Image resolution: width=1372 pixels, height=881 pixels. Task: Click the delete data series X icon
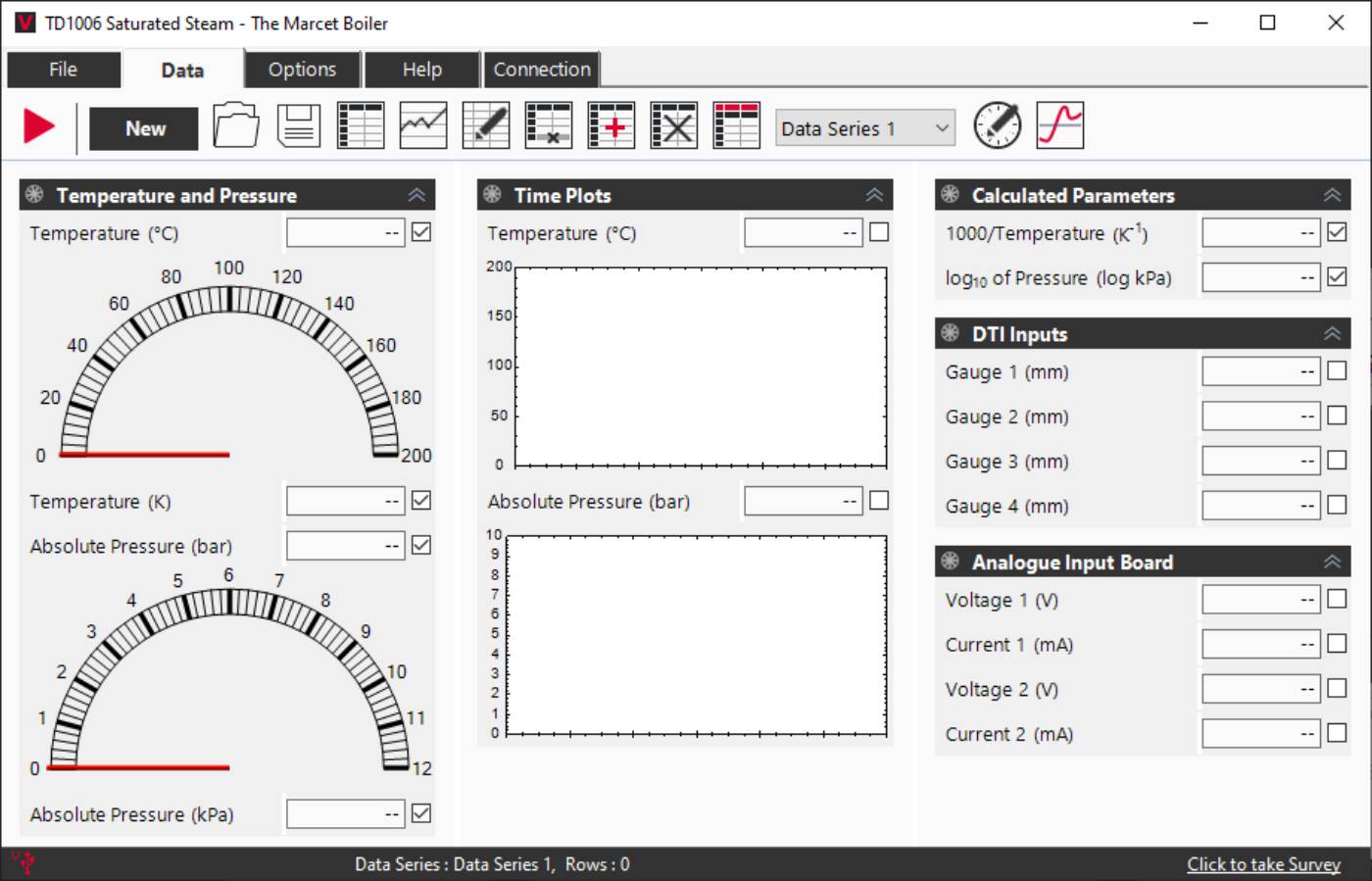674,126
